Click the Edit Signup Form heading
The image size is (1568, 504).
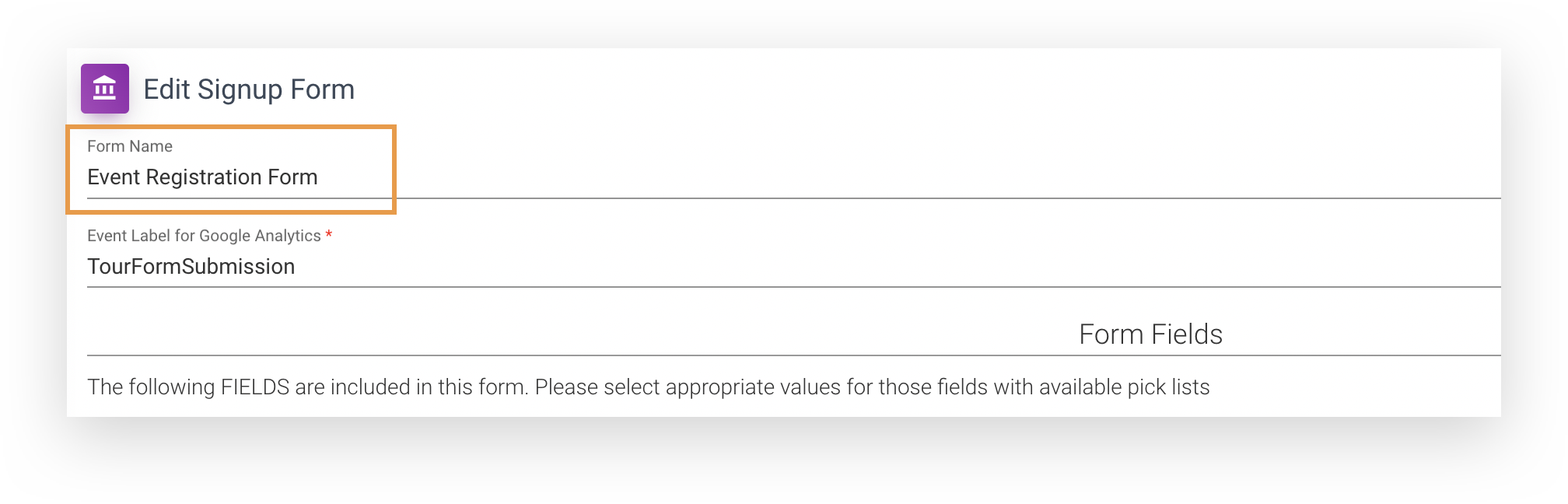coord(248,89)
